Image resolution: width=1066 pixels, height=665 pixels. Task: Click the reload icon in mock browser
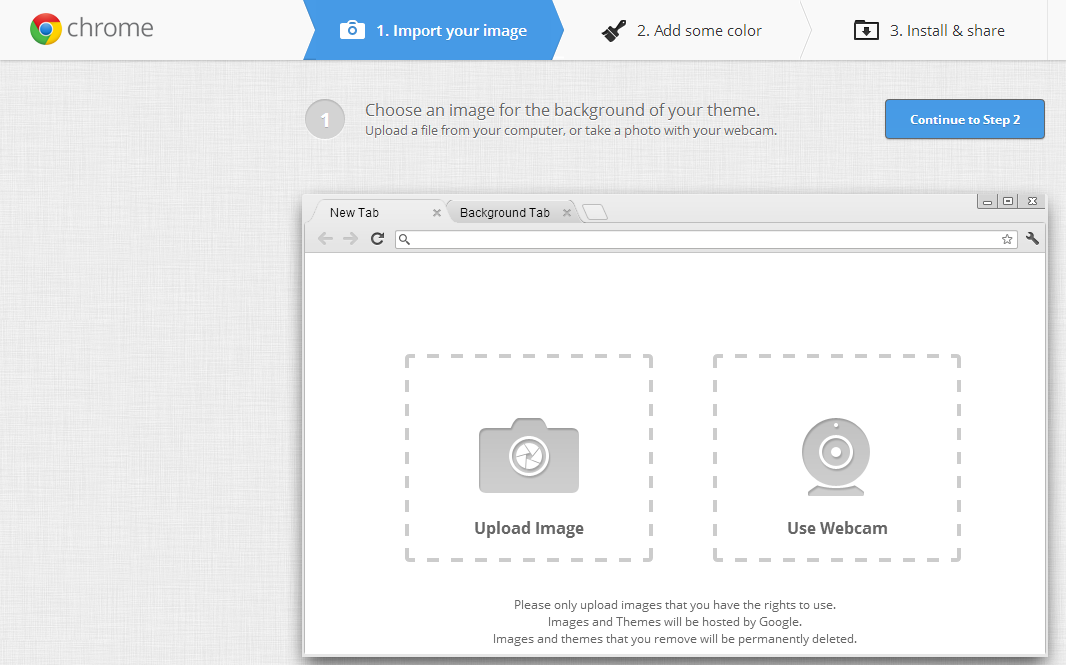[x=377, y=238]
